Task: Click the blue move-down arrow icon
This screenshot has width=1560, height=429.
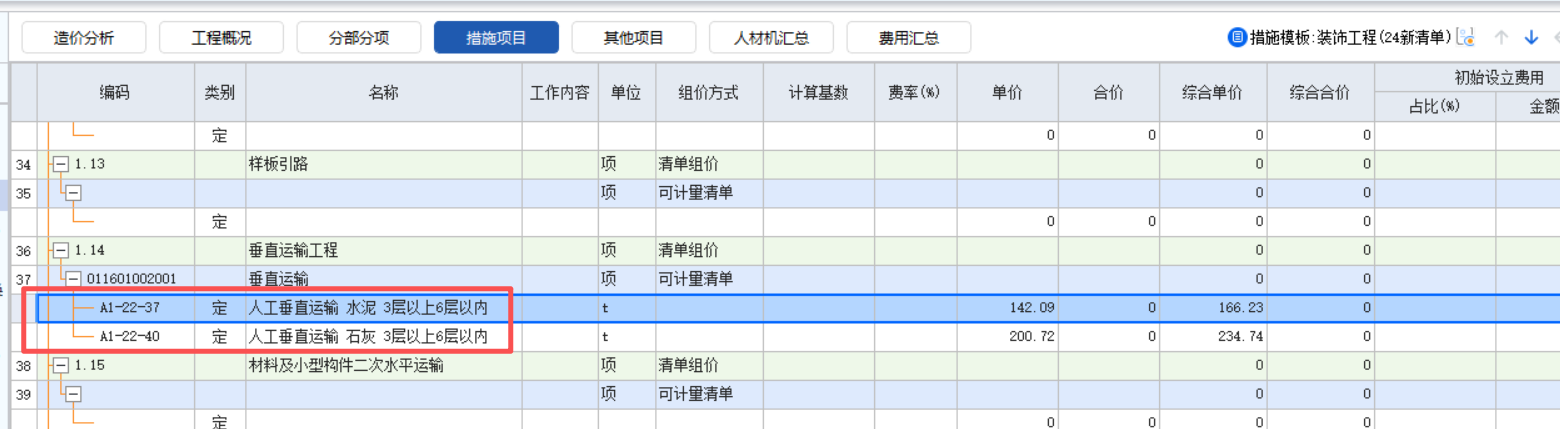Action: 1531,38
